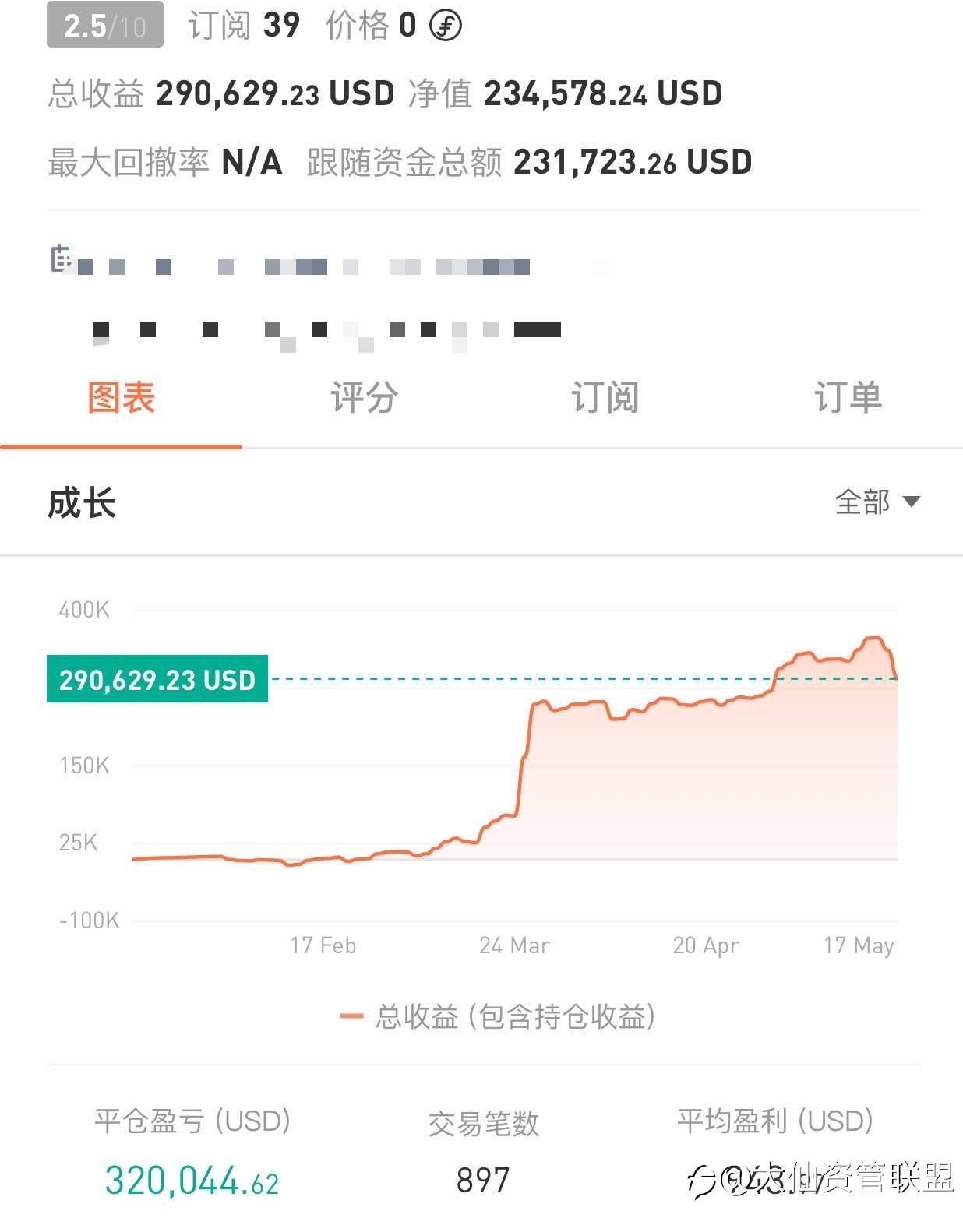Switch to the 评分 tab
Screen dimensions: 963x1232
364,398
